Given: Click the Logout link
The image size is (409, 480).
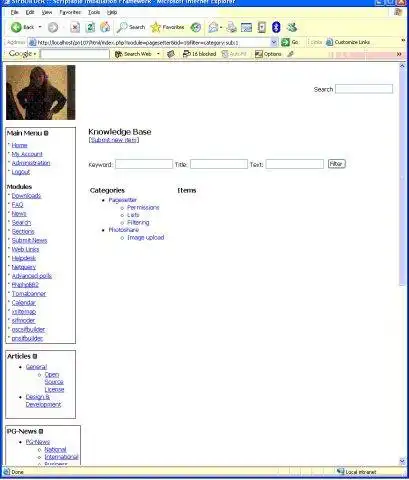Looking at the screenshot, I should (x=21, y=172).
